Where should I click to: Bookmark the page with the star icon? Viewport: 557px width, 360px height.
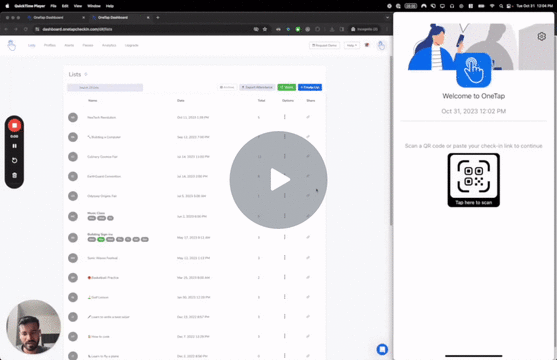tap(265, 29)
